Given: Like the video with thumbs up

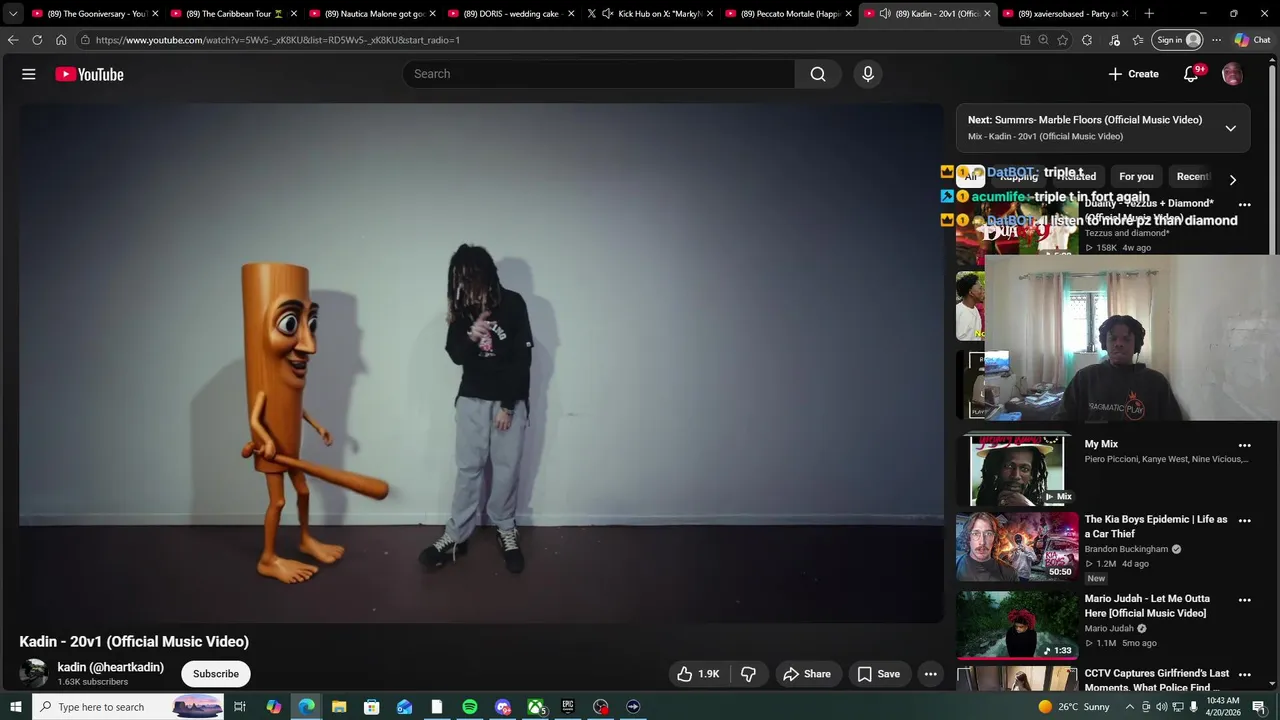Looking at the screenshot, I should pos(698,674).
